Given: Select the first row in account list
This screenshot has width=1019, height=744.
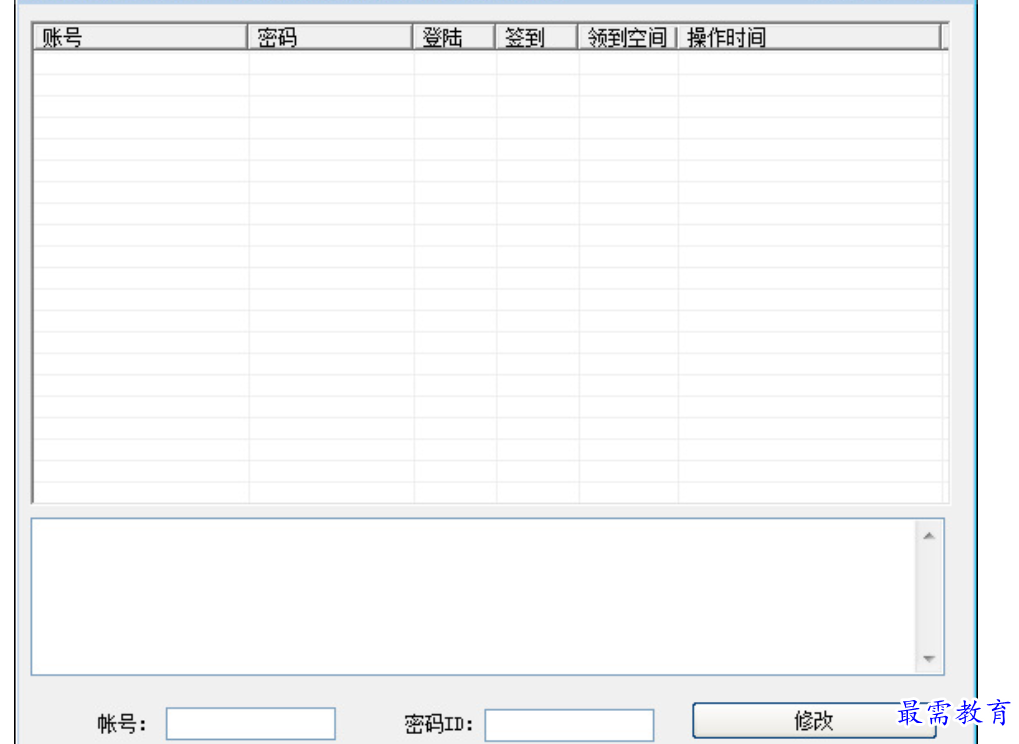Looking at the screenshot, I should click(x=489, y=63).
